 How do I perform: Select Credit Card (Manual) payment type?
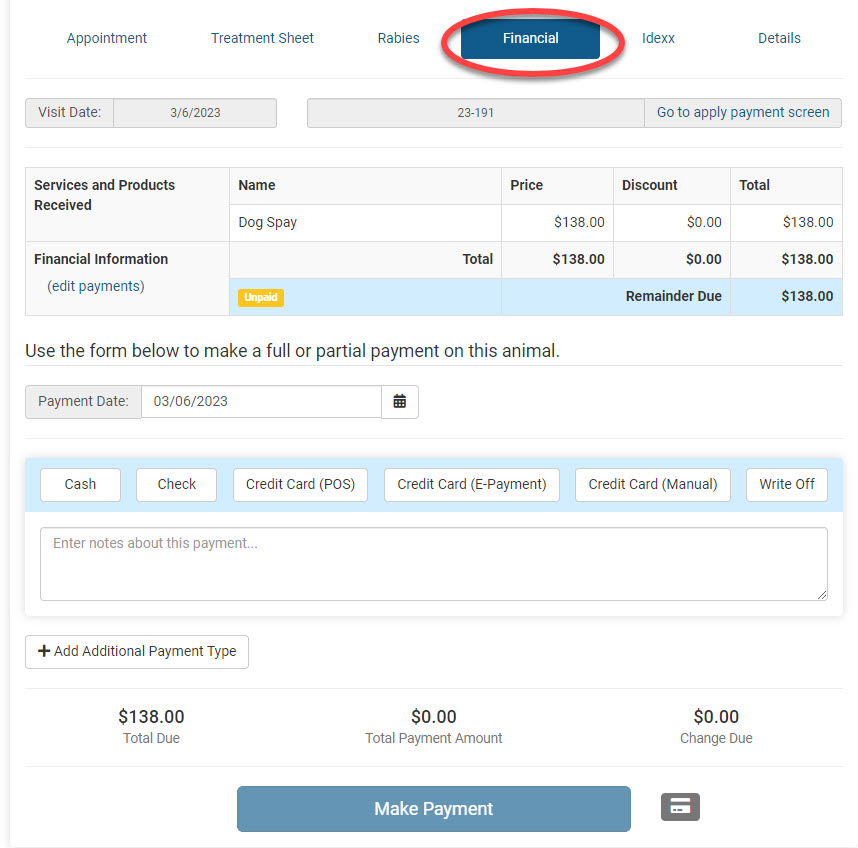pos(652,484)
